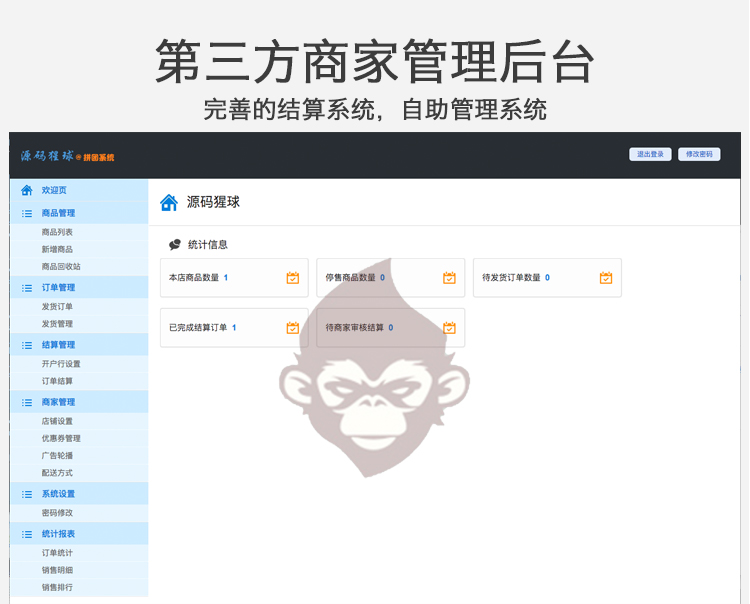Go to 销售排行 report
This screenshot has height=604, width=750.
(x=57, y=587)
